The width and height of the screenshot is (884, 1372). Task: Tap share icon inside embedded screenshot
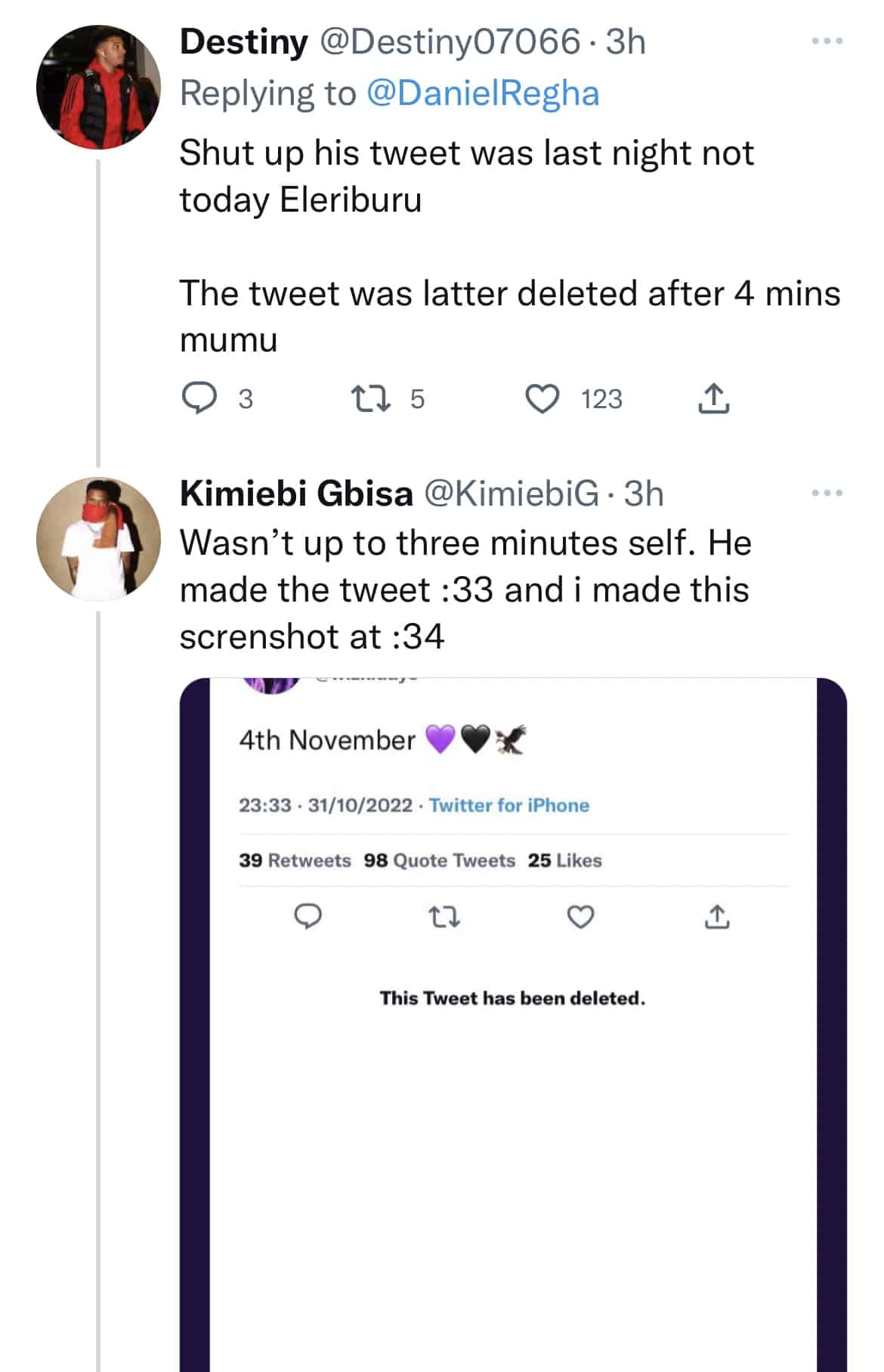[716, 917]
